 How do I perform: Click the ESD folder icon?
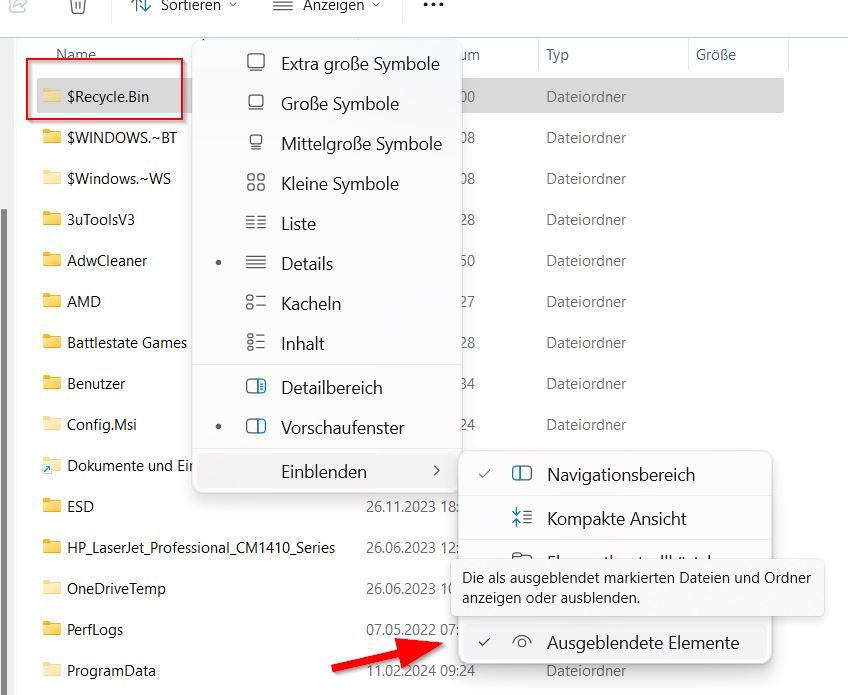[52, 506]
